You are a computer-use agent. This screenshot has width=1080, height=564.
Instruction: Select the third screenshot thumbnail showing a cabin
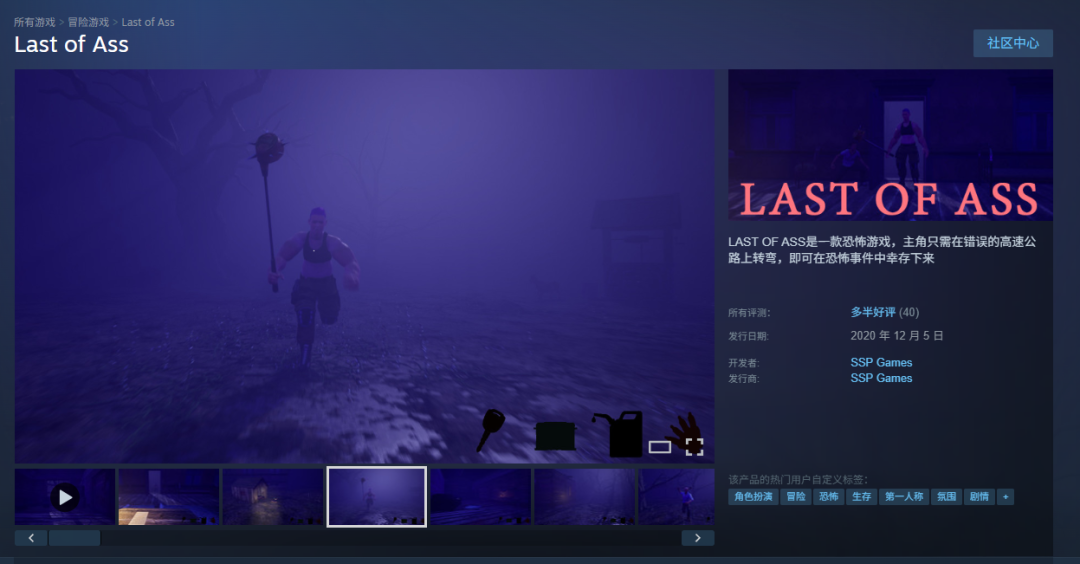tap(273, 497)
